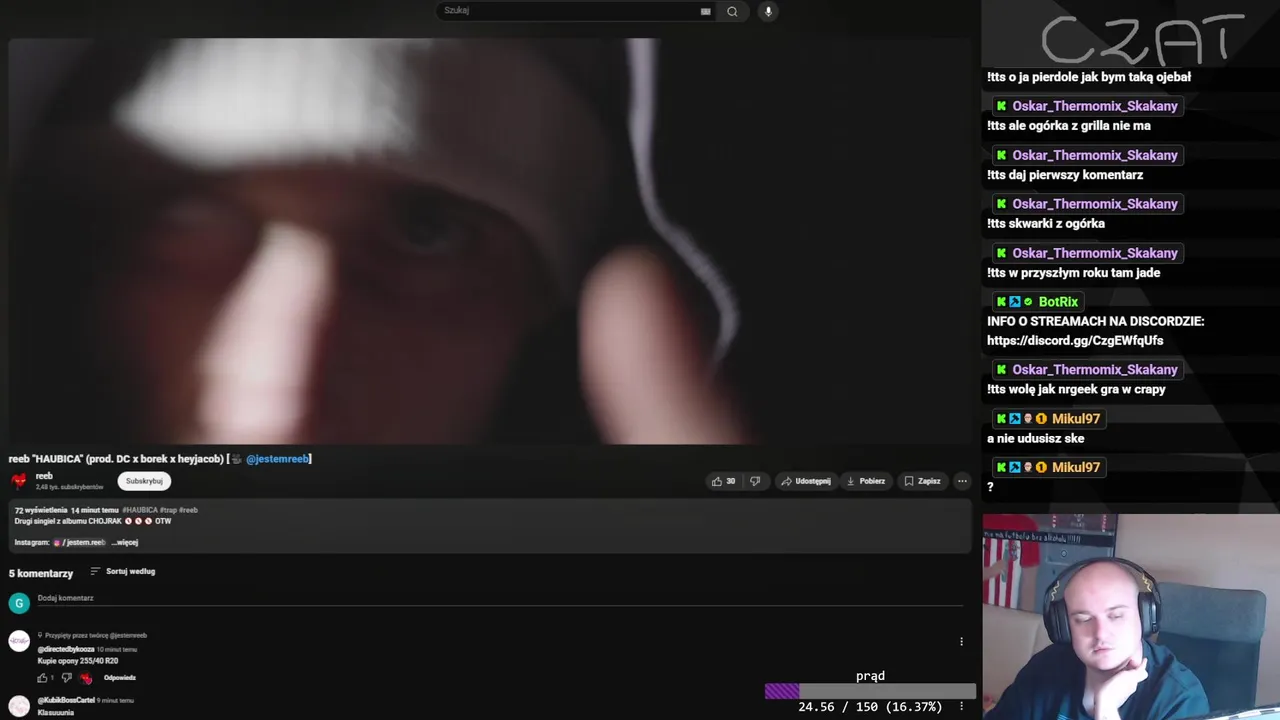Dislike the comment 'Kupie opony 255/40 R20'
Viewport: 1280px width, 720px height.
point(67,678)
